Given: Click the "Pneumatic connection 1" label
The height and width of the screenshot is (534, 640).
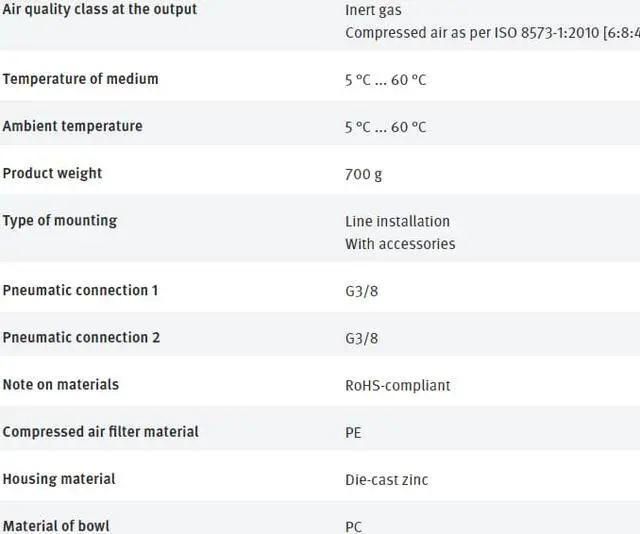Looking at the screenshot, I should [80, 290].
